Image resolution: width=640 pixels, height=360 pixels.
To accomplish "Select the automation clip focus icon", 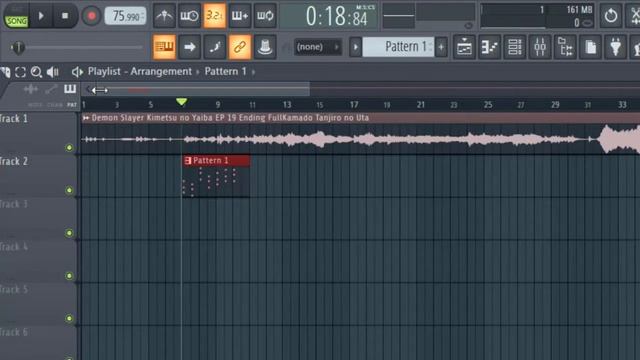I will [51, 89].
